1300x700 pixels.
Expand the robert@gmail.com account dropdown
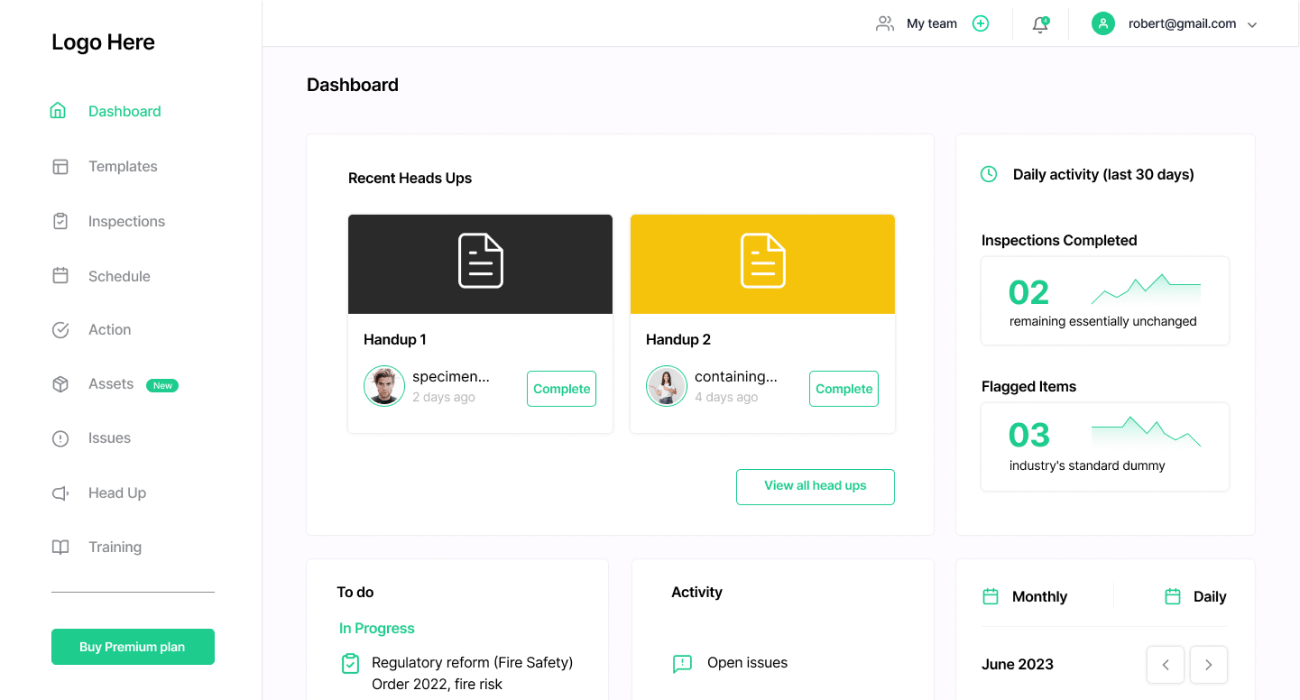coord(1252,25)
